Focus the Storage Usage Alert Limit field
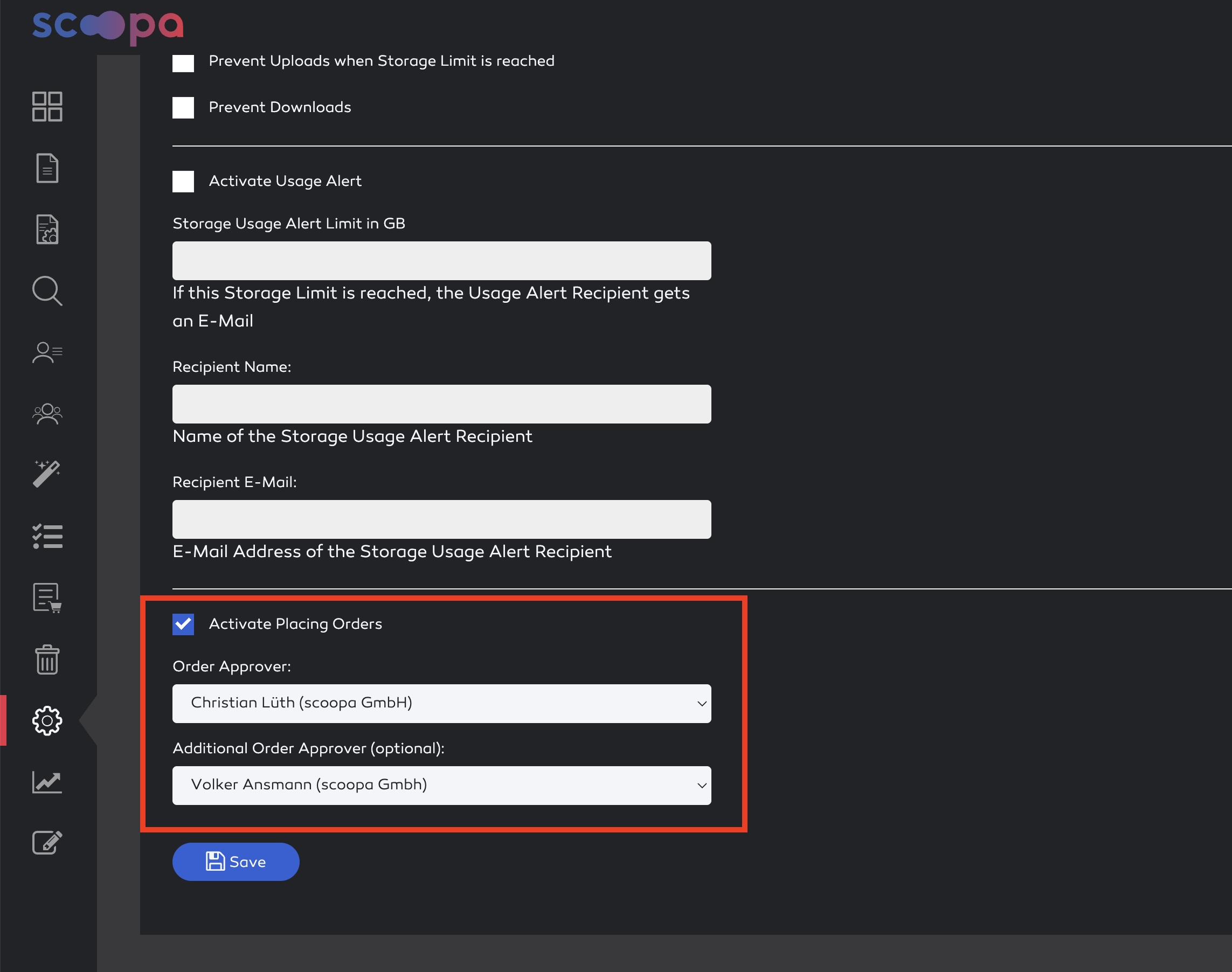This screenshot has height=972, width=1232. (x=442, y=261)
